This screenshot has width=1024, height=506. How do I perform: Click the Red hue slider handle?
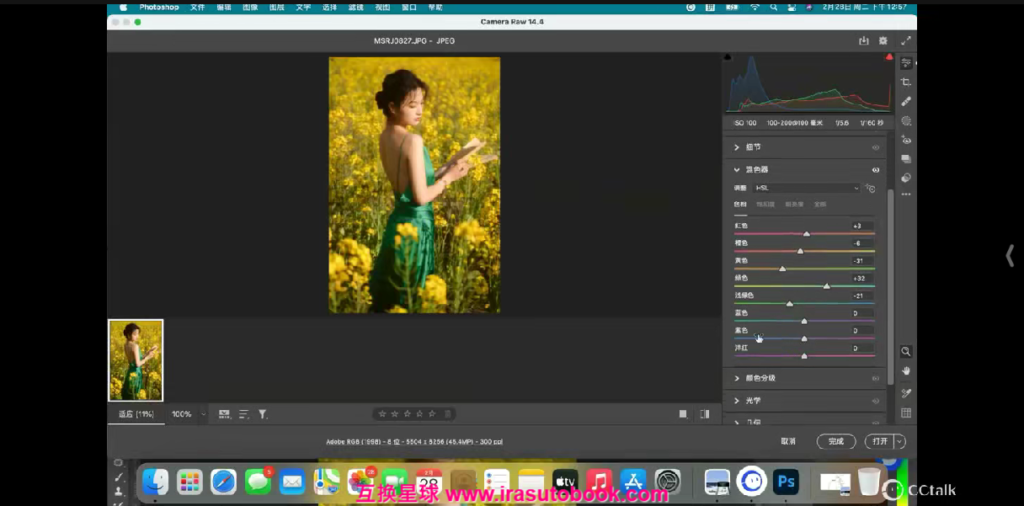click(x=807, y=234)
